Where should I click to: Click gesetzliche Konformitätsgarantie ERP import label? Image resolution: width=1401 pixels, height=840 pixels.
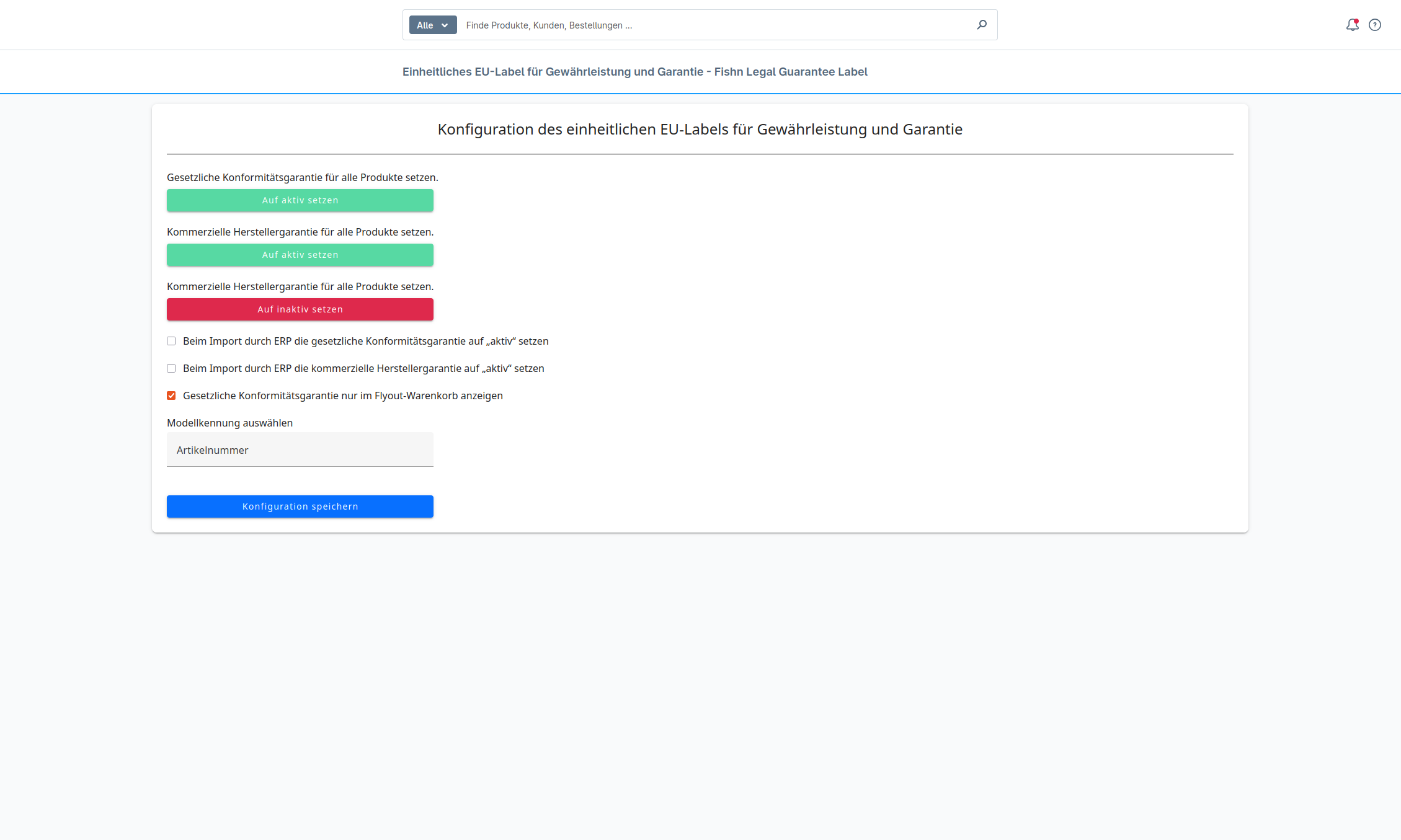[x=366, y=341]
